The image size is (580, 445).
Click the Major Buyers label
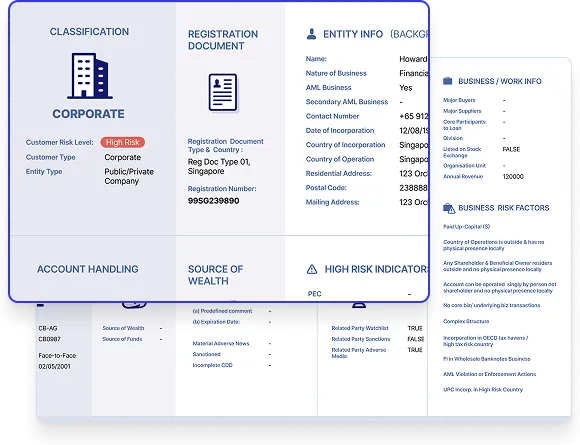(459, 100)
